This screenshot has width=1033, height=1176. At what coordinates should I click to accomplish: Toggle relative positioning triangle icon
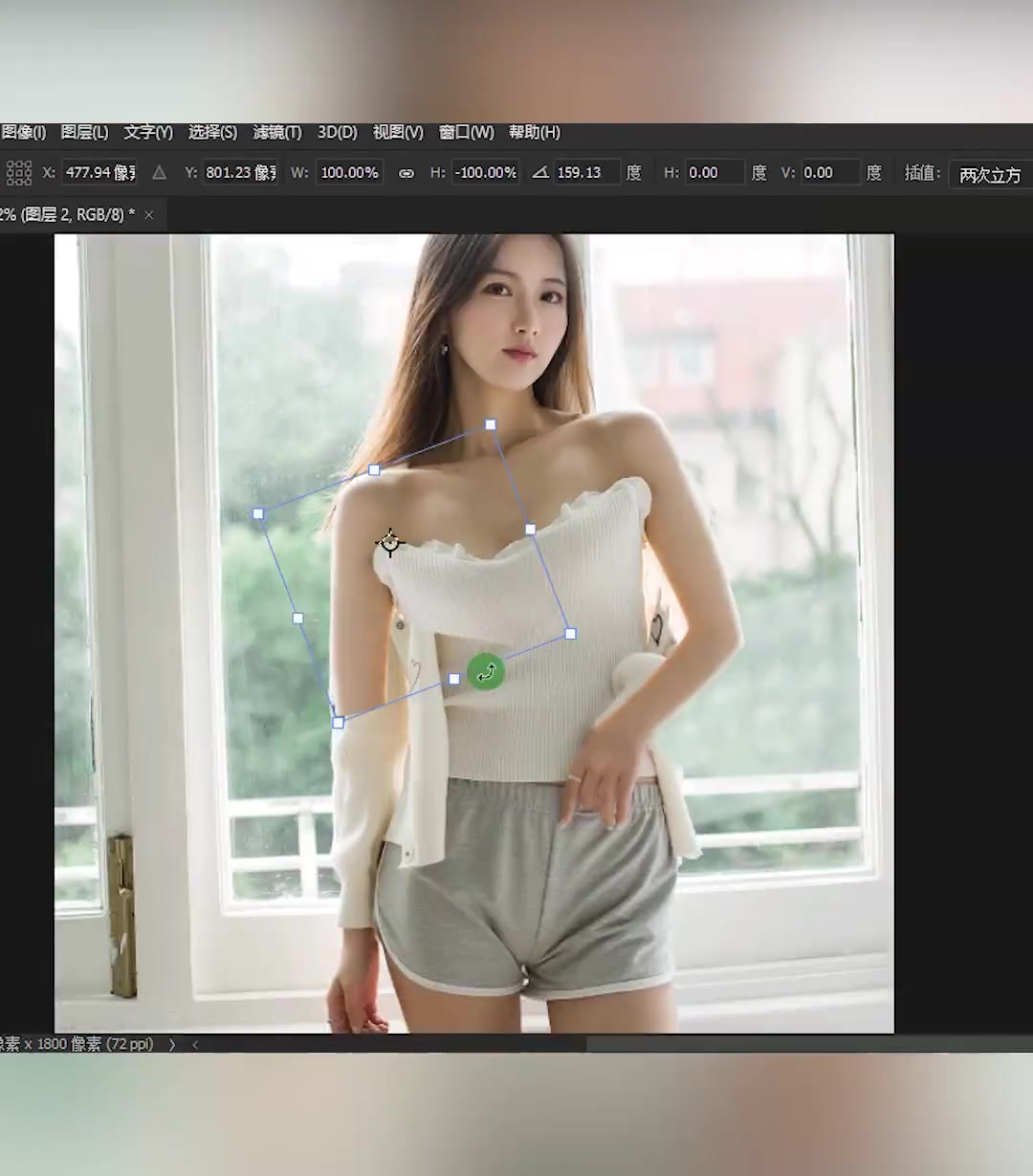click(159, 173)
